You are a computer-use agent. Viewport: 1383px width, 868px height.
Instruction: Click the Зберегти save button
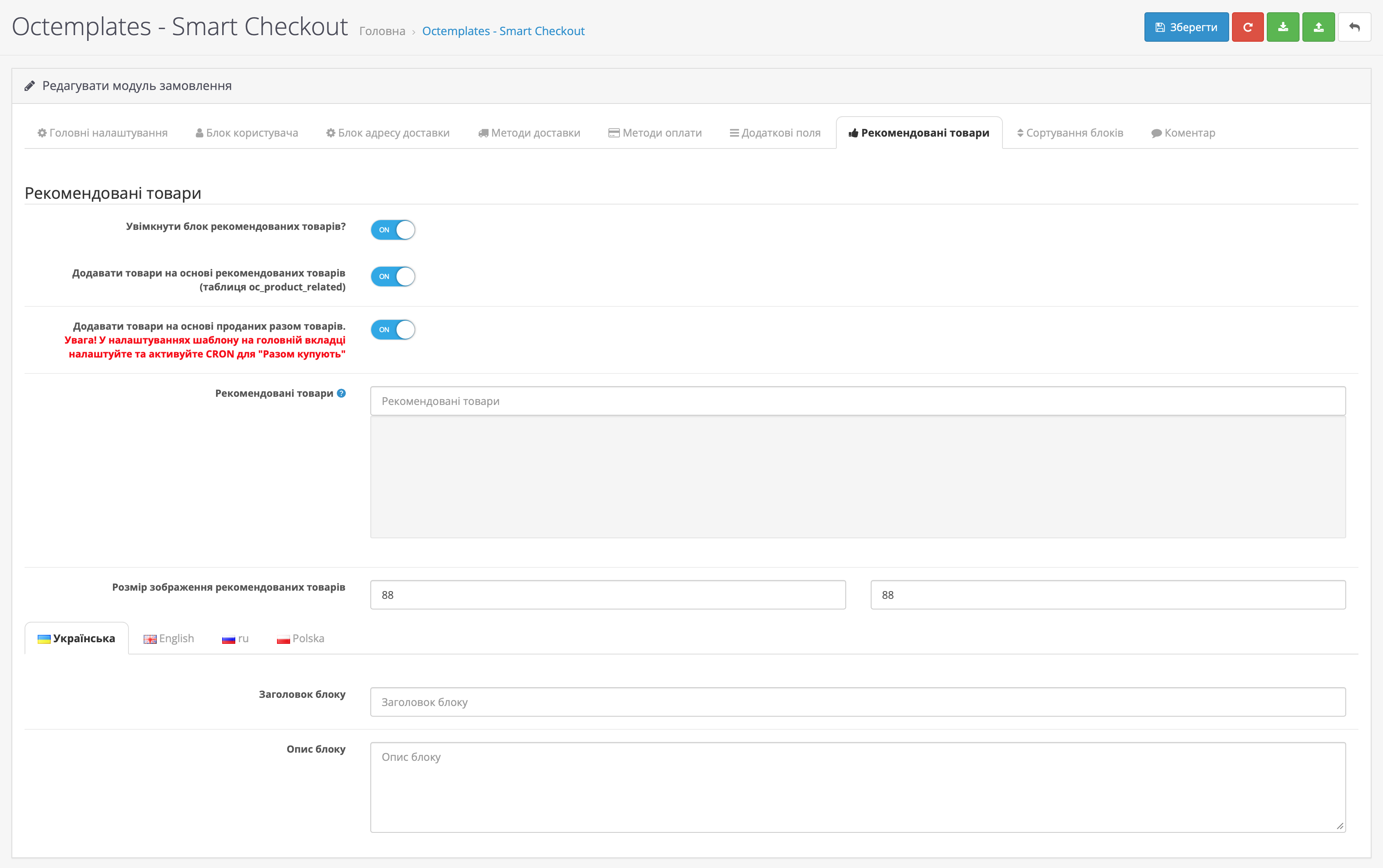pyautogui.click(x=1185, y=27)
